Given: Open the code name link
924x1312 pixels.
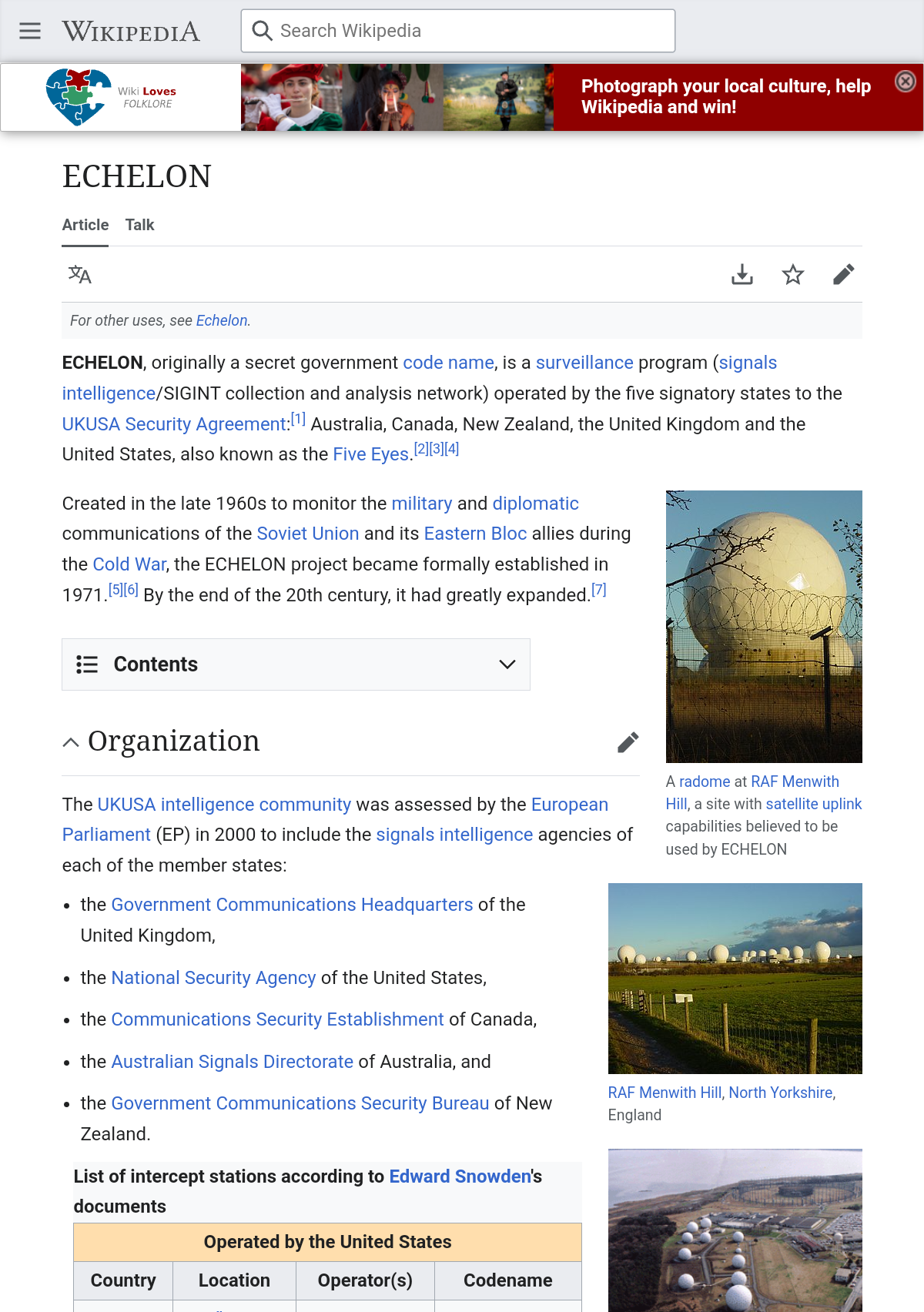Looking at the screenshot, I should pyautogui.click(x=449, y=363).
